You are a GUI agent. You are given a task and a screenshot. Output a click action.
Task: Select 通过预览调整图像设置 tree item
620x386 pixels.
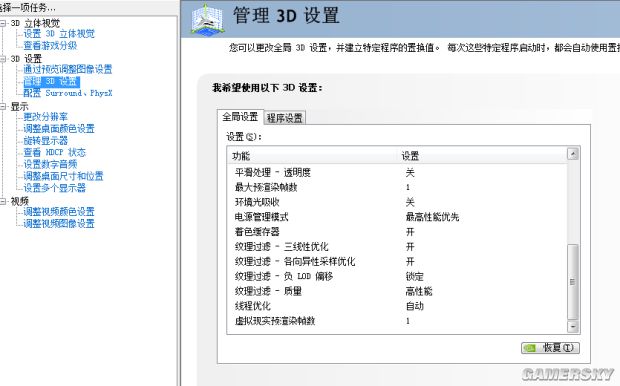click(x=68, y=69)
